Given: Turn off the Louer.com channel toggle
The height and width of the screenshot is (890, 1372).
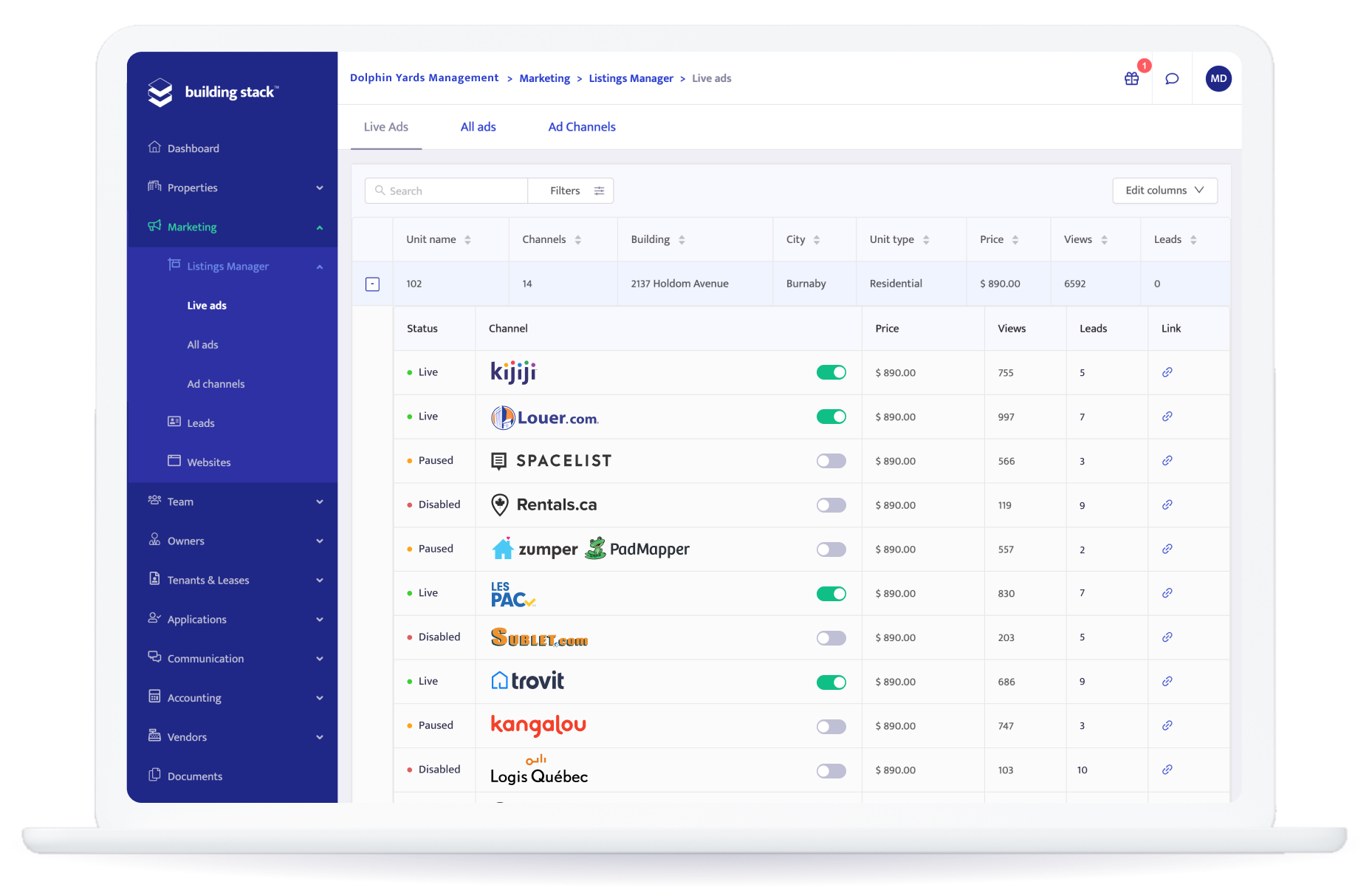Looking at the screenshot, I should coord(831,417).
